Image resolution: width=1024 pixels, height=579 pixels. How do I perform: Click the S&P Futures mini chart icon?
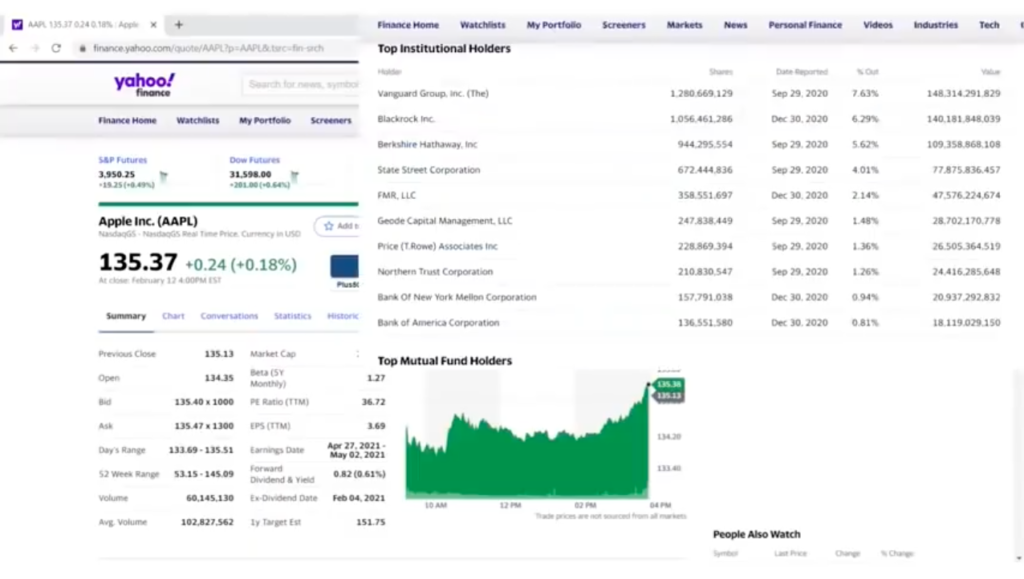click(163, 178)
